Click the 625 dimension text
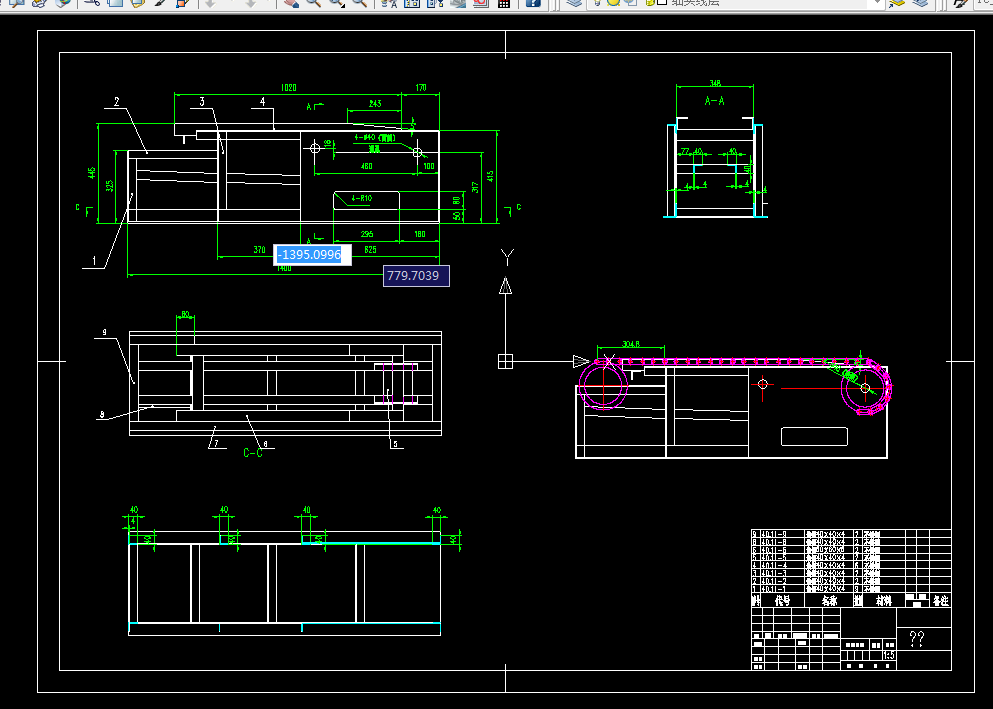The image size is (993, 709). tap(370, 249)
